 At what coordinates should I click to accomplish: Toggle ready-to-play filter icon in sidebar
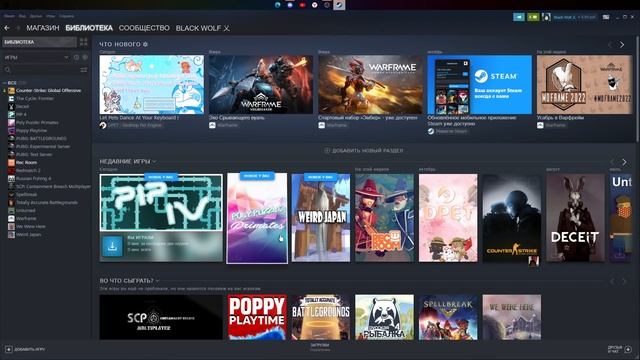click(85, 58)
